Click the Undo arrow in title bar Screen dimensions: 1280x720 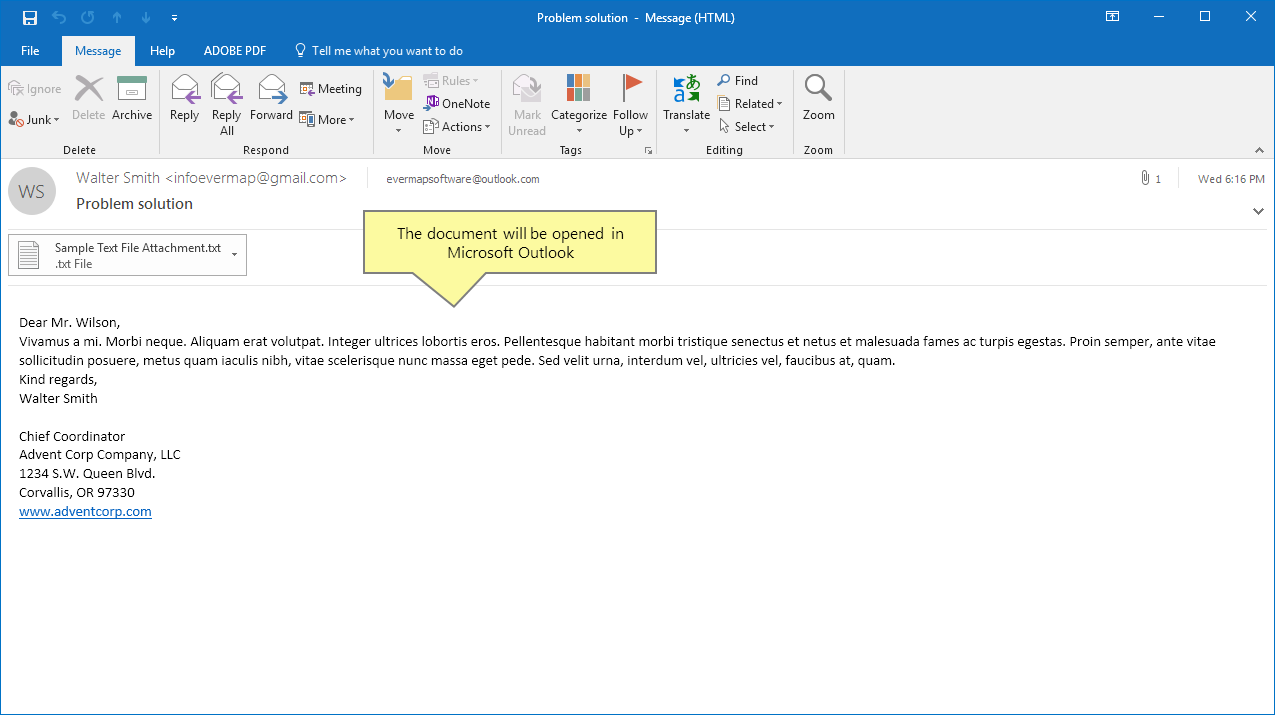pyautogui.click(x=58, y=17)
